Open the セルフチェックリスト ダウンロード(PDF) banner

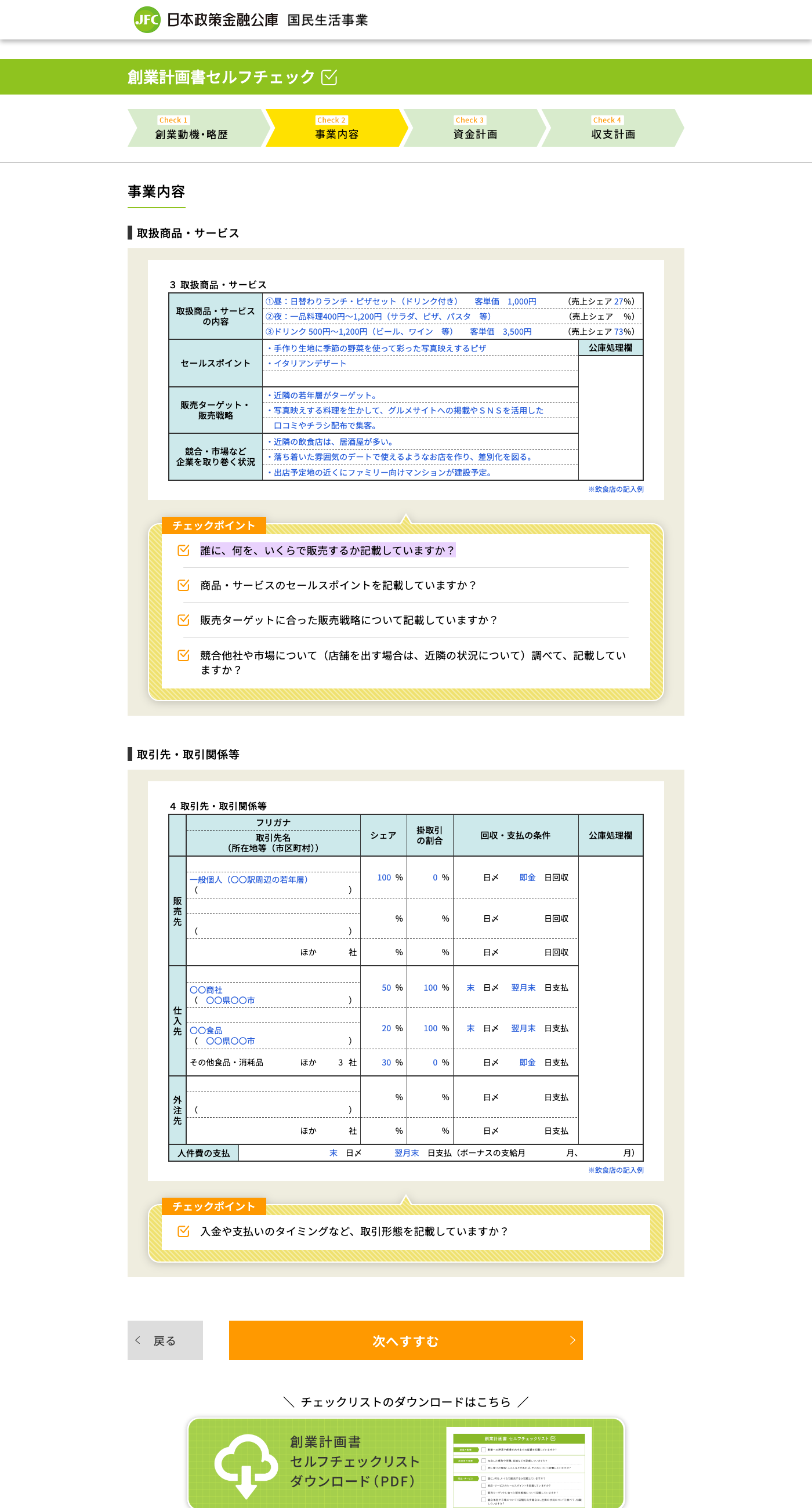[405, 1463]
